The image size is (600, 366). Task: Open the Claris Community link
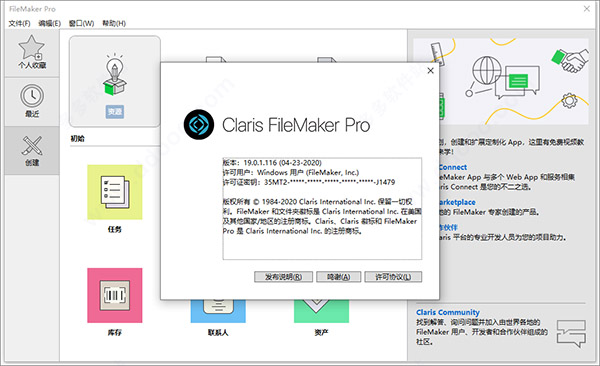[x=448, y=312]
